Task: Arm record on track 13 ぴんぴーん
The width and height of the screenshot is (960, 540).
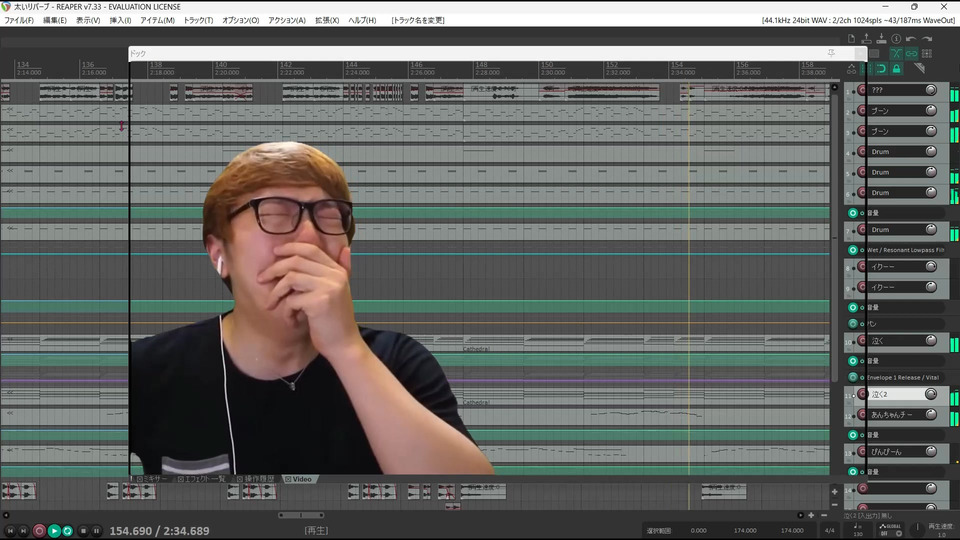Action: pos(862,451)
